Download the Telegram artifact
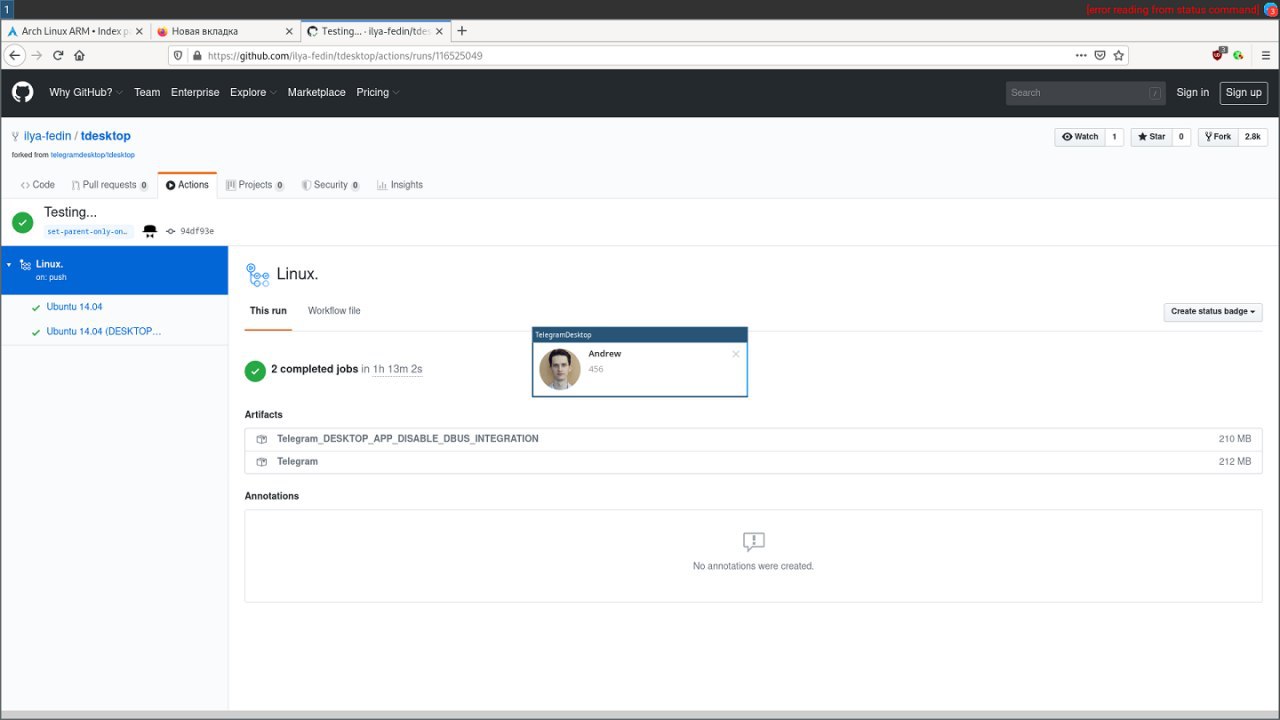Viewport: 1280px width, 720px height. (x=297, y=462)
